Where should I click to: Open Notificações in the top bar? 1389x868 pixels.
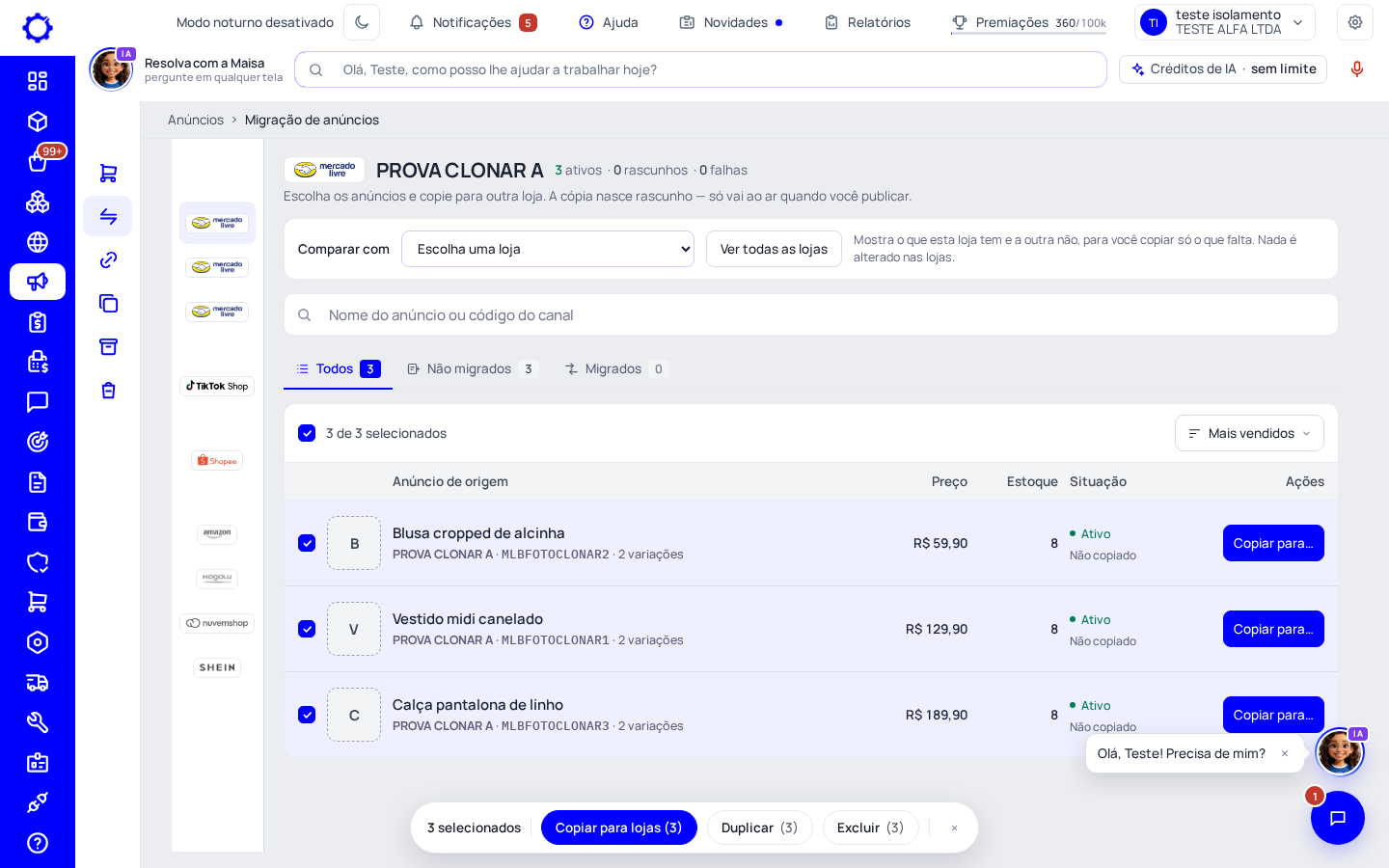point(473,22)
